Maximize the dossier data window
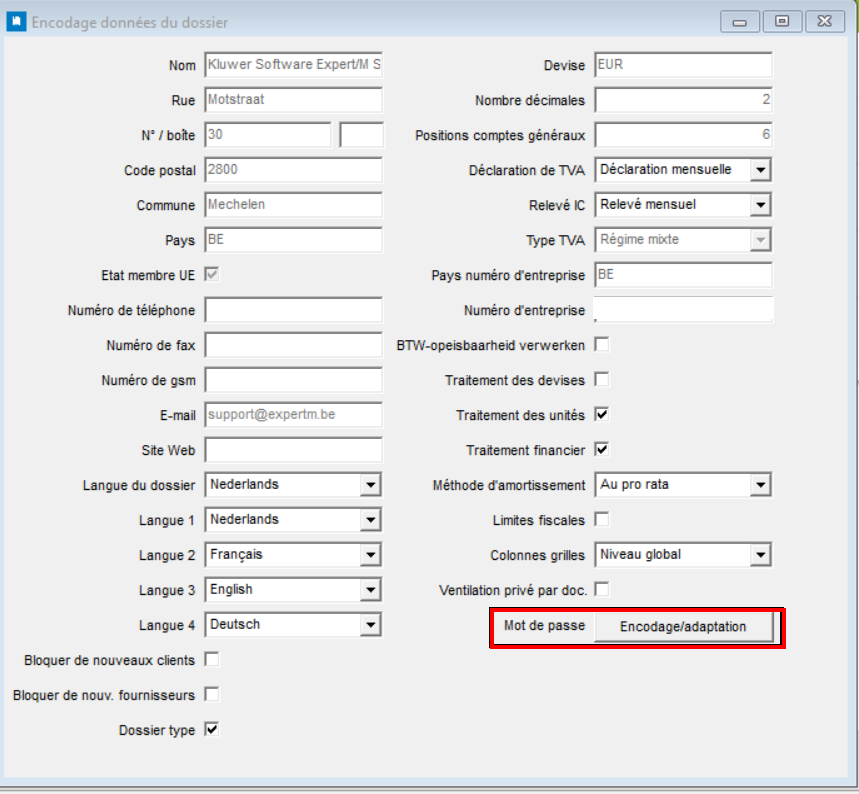This screenshot has width=859, height=794. tap(782, 22)
